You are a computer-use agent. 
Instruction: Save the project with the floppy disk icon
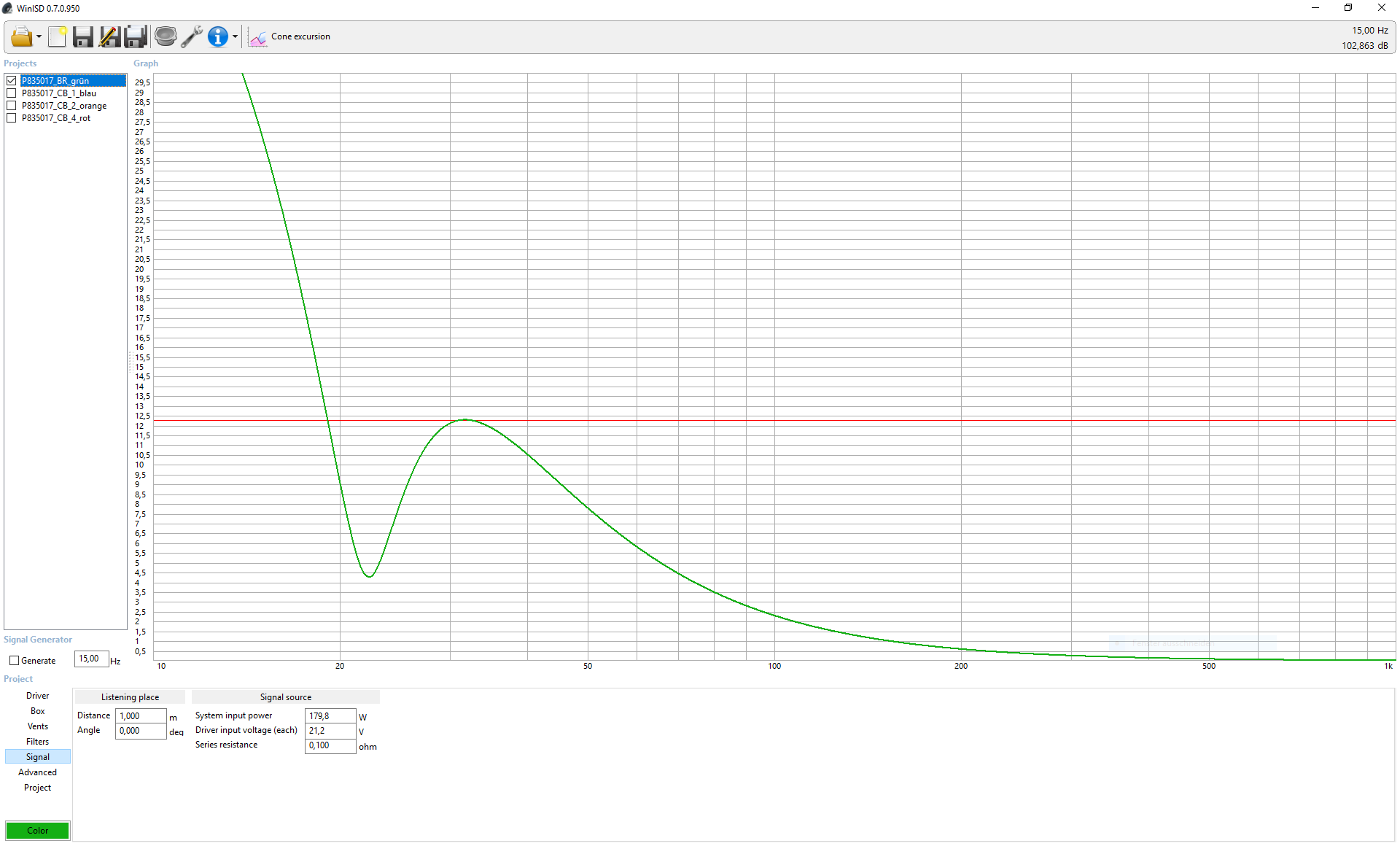[83, 36]
